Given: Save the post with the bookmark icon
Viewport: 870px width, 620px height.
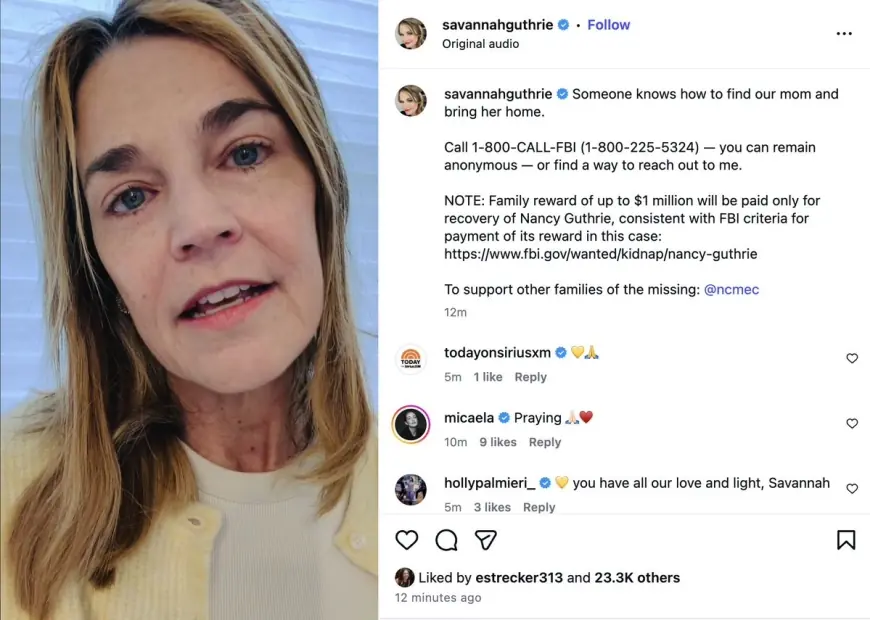Looking at the screenshot, I should coord(845,540).
